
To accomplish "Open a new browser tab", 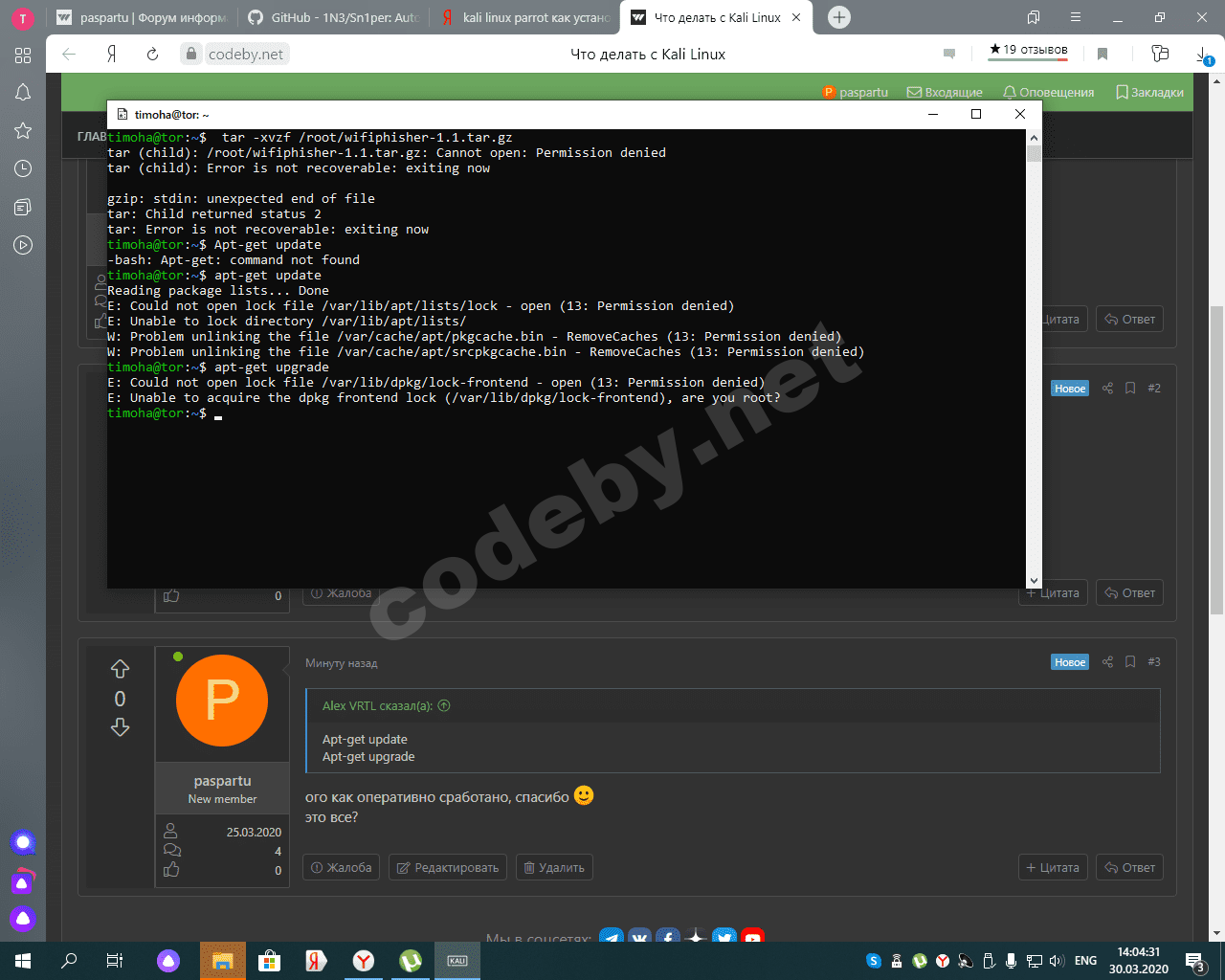I will click(839, 17).
